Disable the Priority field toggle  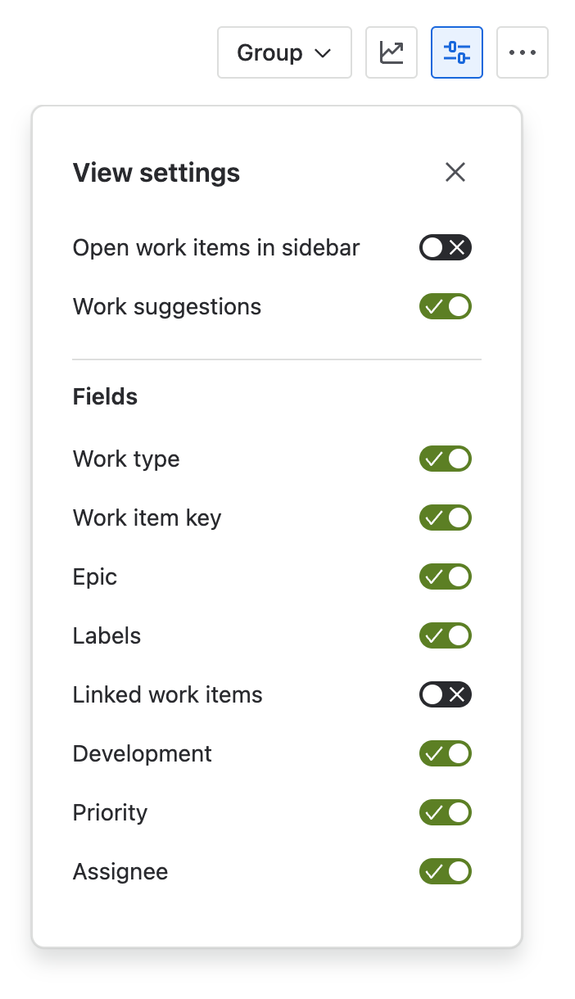pyautogui.click(x=445, y=812)
